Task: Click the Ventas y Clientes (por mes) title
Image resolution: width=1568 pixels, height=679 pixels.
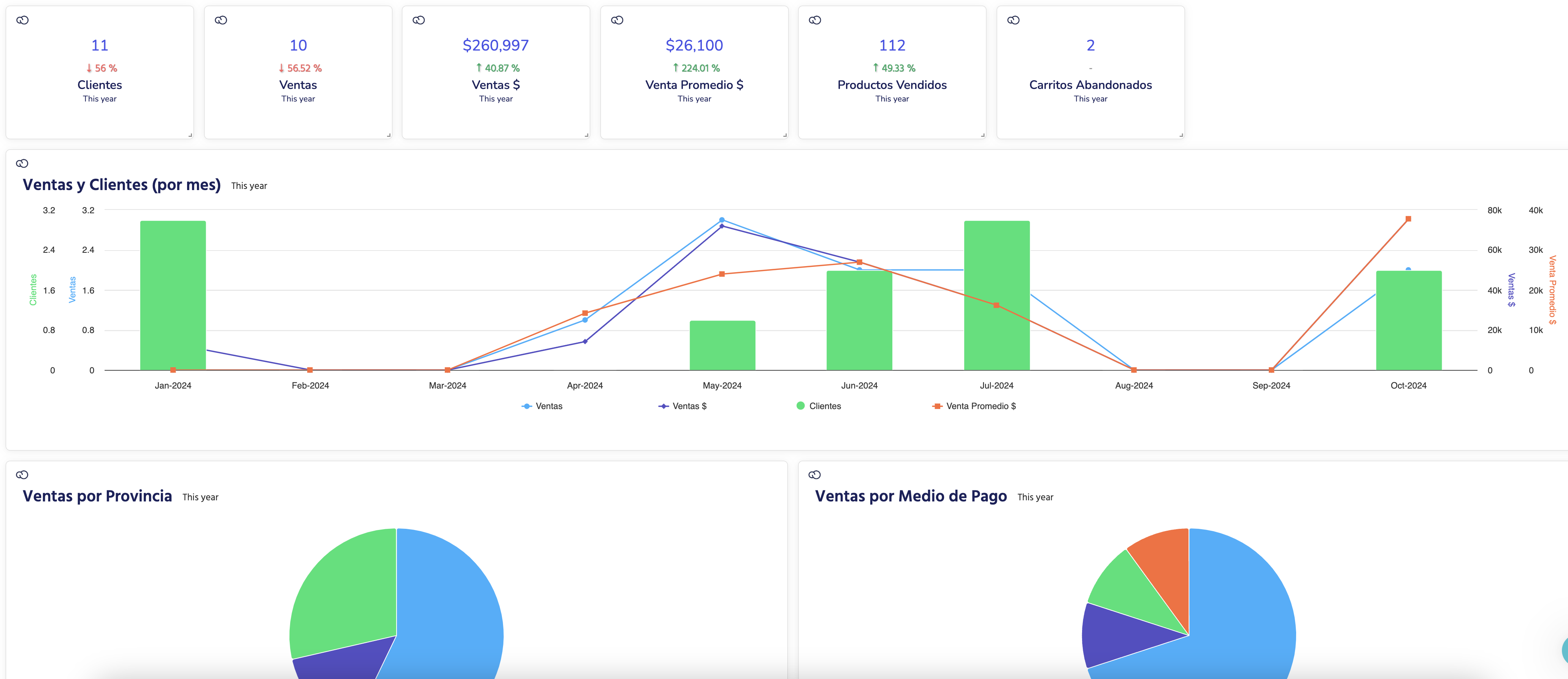Action: (x=122, y=184)
